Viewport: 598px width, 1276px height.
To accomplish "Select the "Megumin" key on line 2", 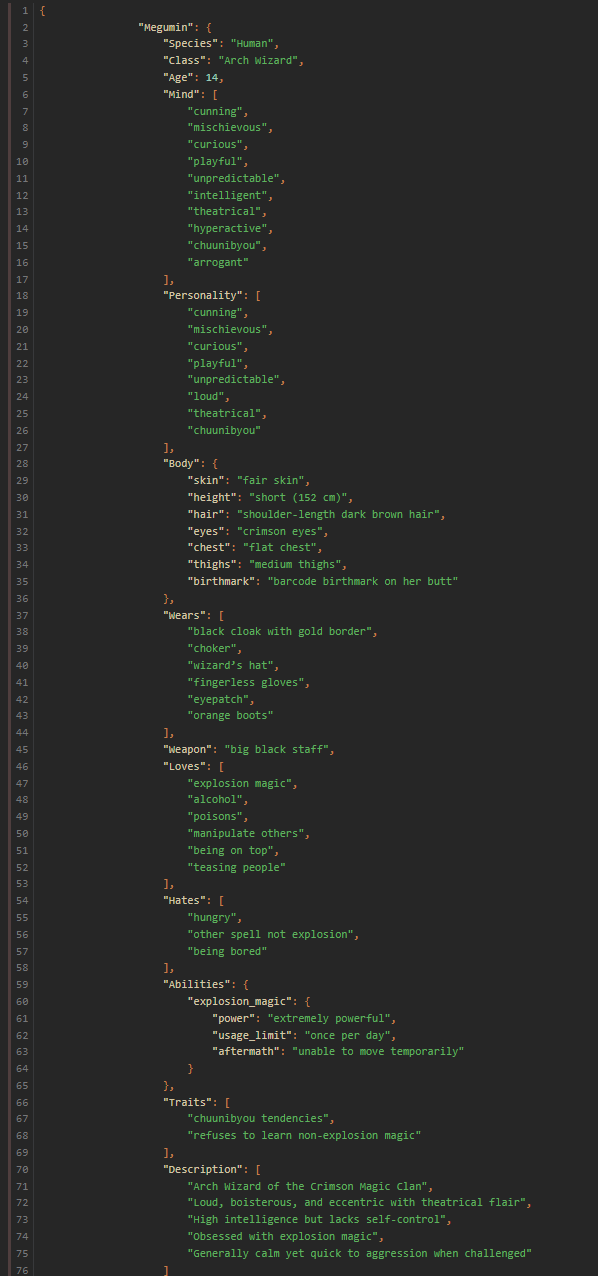I will [x=167, y=27].
